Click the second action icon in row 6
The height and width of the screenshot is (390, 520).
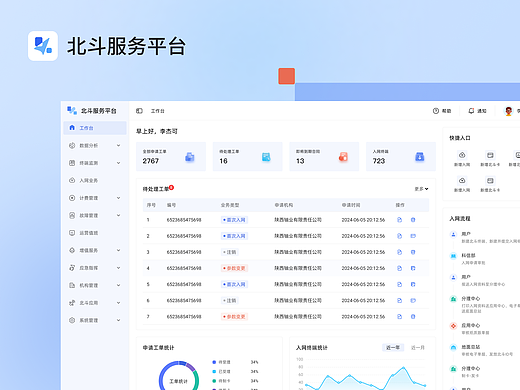click(x=413, y=300)
